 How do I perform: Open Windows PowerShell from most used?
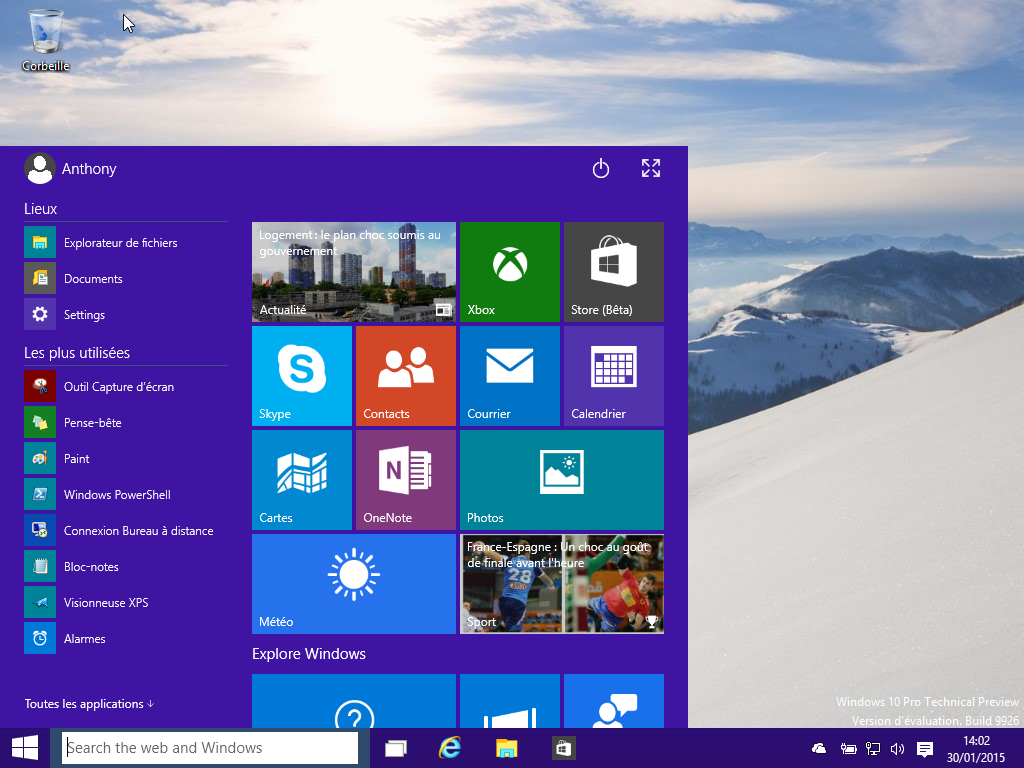pyautogui.click(x=116, y=495)
